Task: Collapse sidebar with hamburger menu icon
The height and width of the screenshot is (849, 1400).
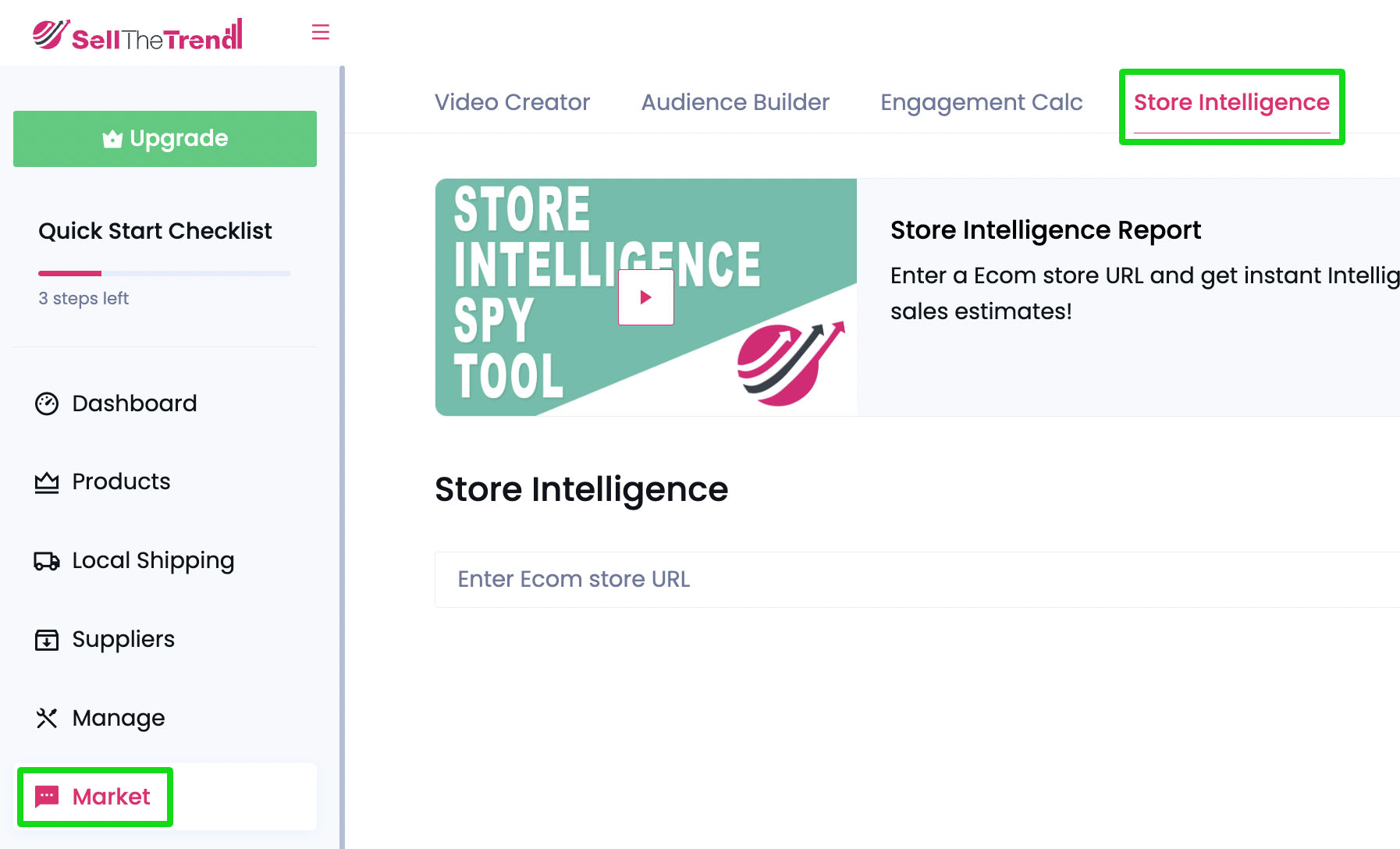Action: click(x=320, y=32)
